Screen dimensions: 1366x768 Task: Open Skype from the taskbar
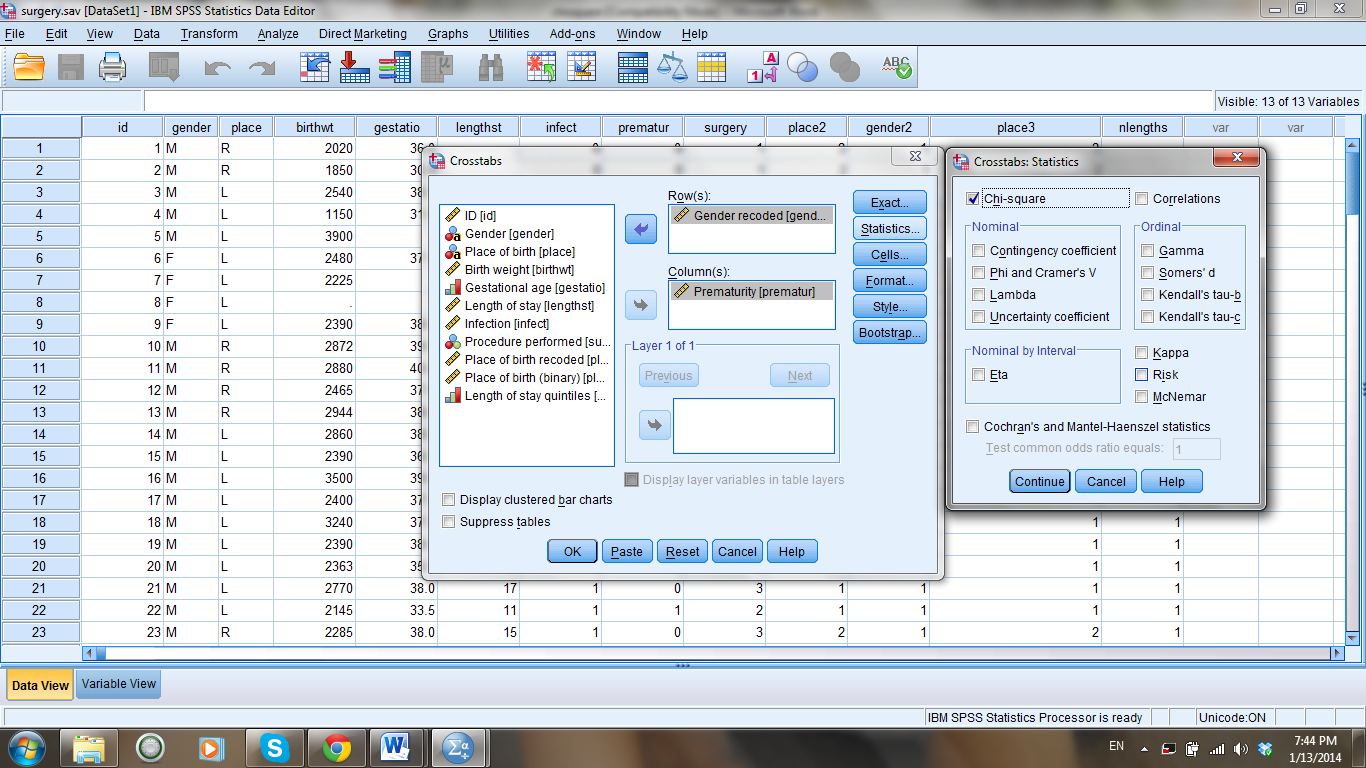pyautogui.click(x=273, y=748)
